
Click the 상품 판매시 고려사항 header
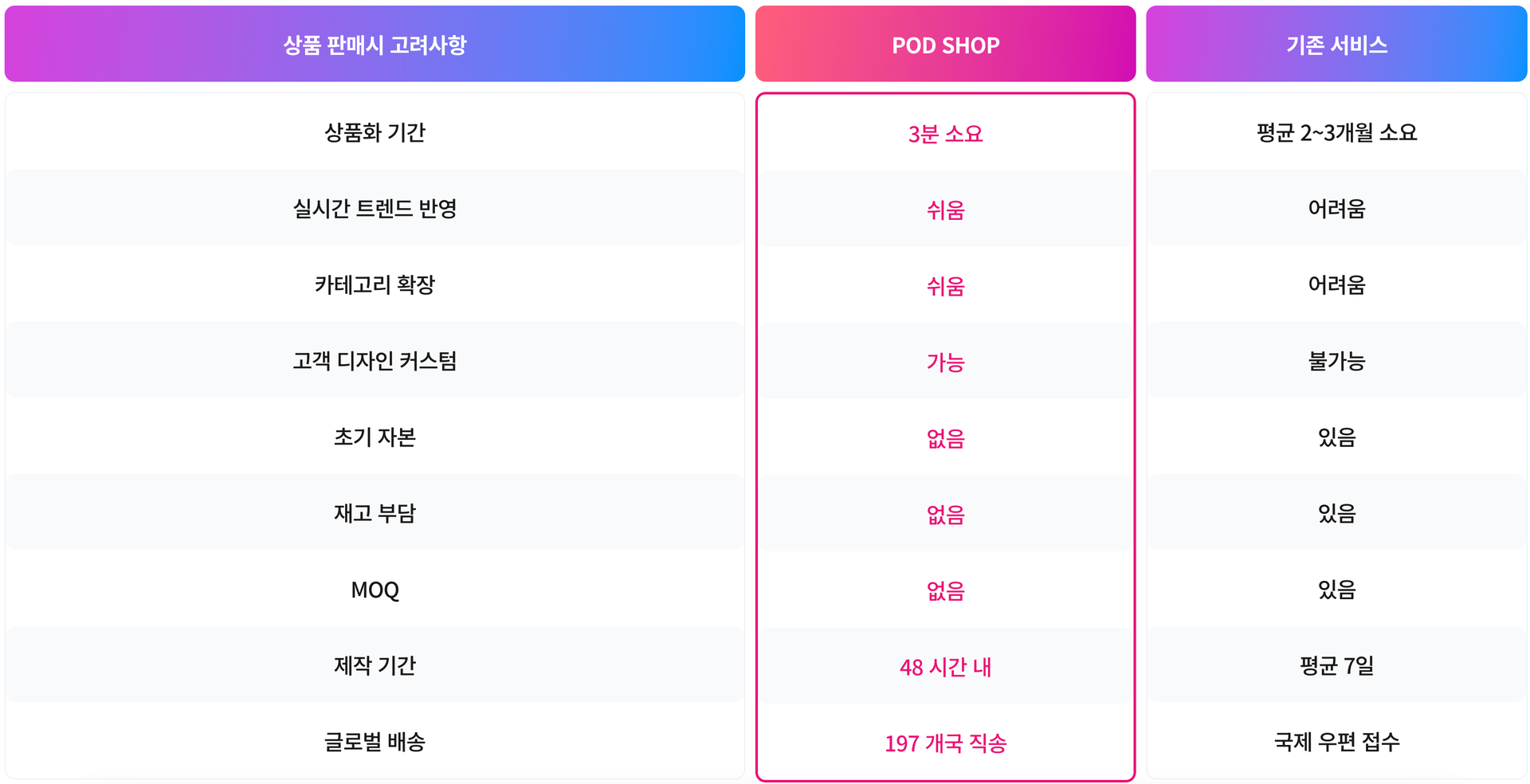tap(375, 44)
